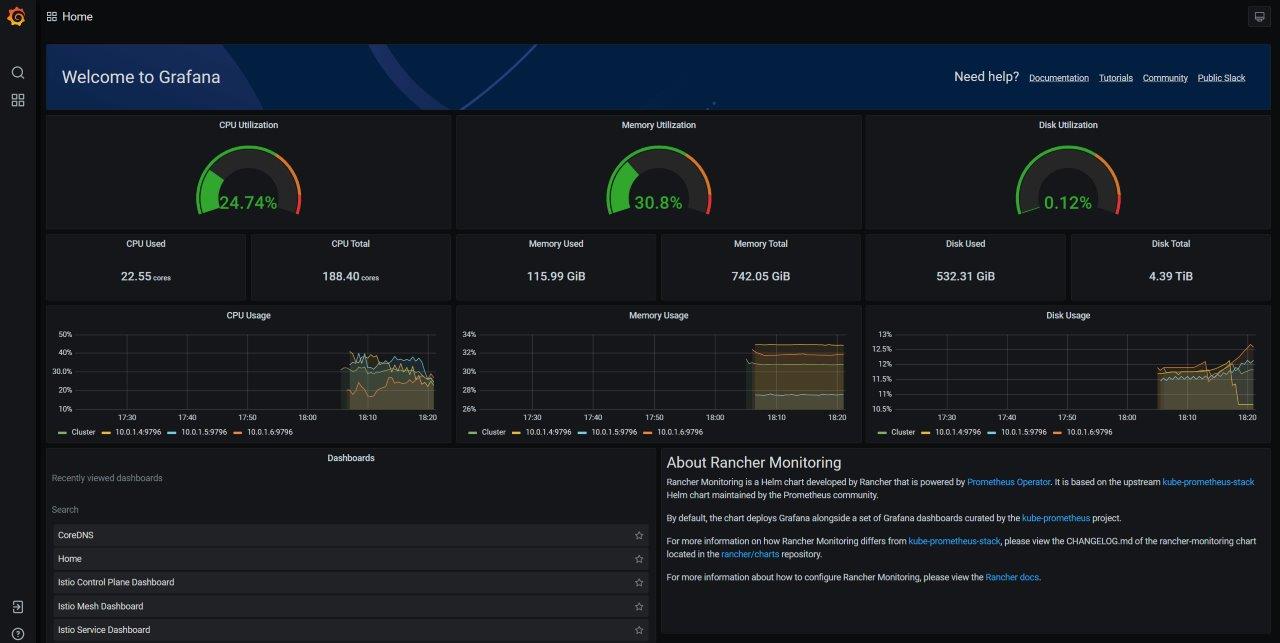Click the sign-in icon in sidebar
Screen dimensions: 1280x643
[17, 607]
